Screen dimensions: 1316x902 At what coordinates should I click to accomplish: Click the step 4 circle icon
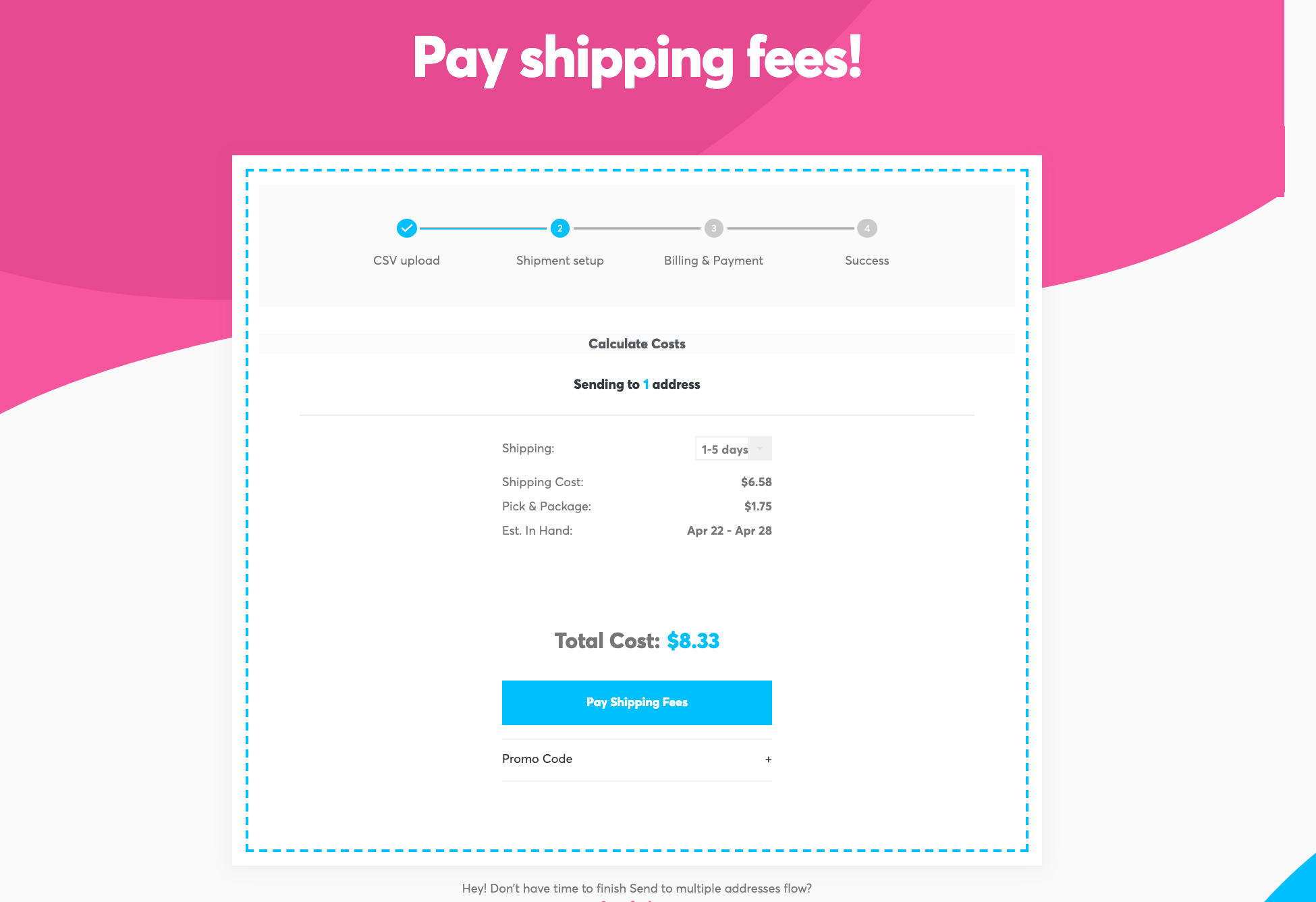tap(867, 228)
